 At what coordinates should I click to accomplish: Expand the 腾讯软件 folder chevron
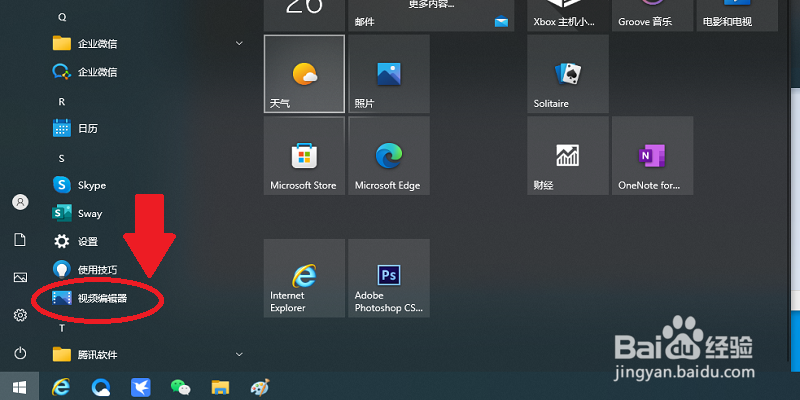tap(239, 354)
